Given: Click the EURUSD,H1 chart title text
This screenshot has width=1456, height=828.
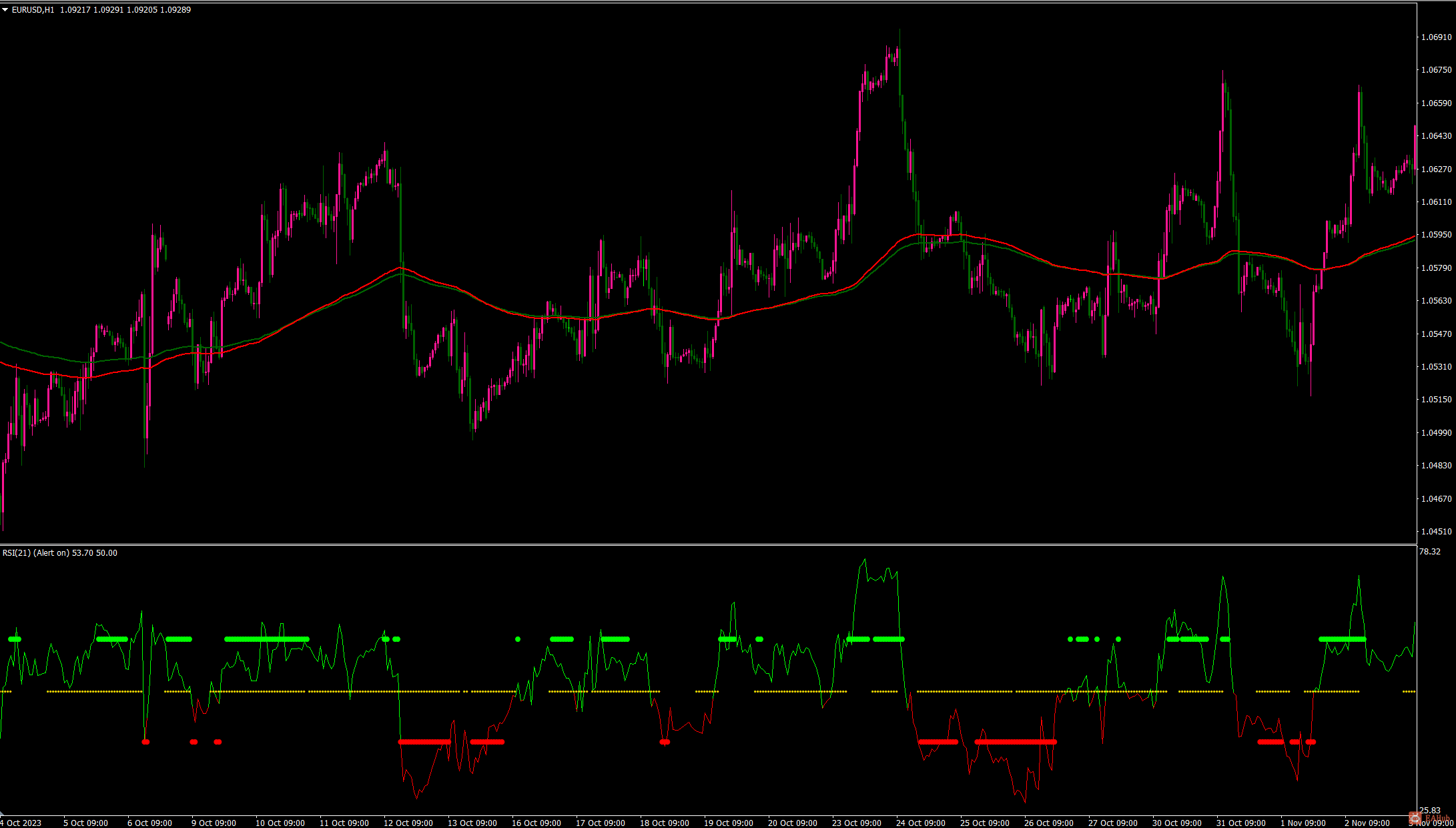Looking at the screenshot, I should (x=33, y=10).
